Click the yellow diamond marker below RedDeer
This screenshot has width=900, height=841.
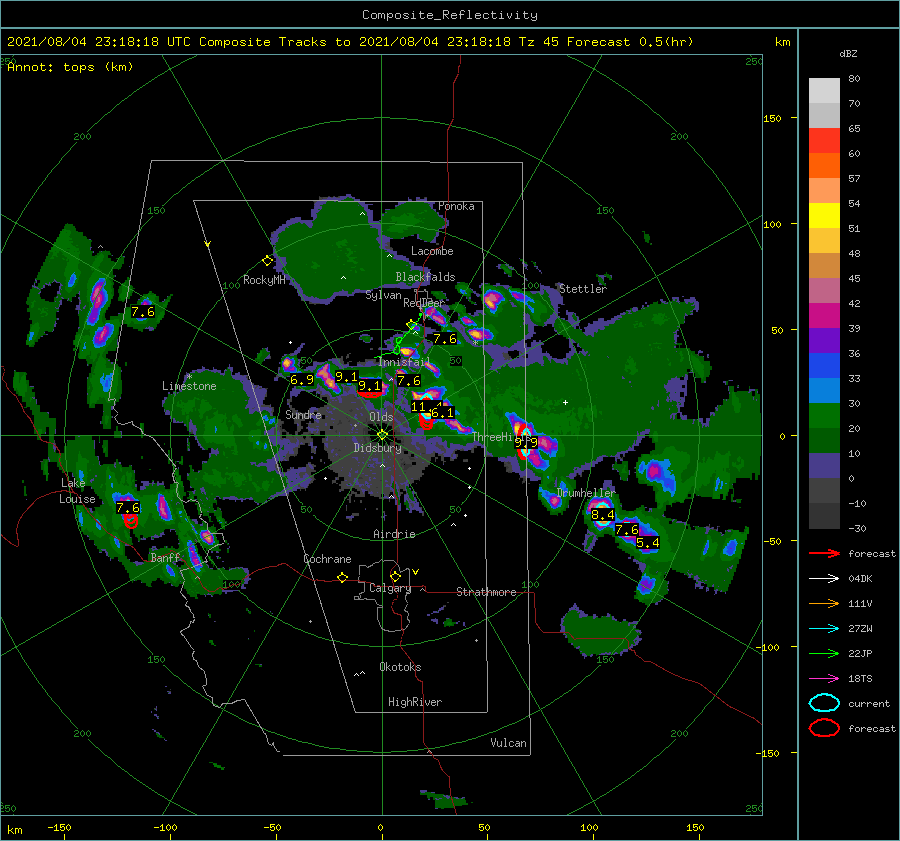pyautogui.click(x=412, y=325)
